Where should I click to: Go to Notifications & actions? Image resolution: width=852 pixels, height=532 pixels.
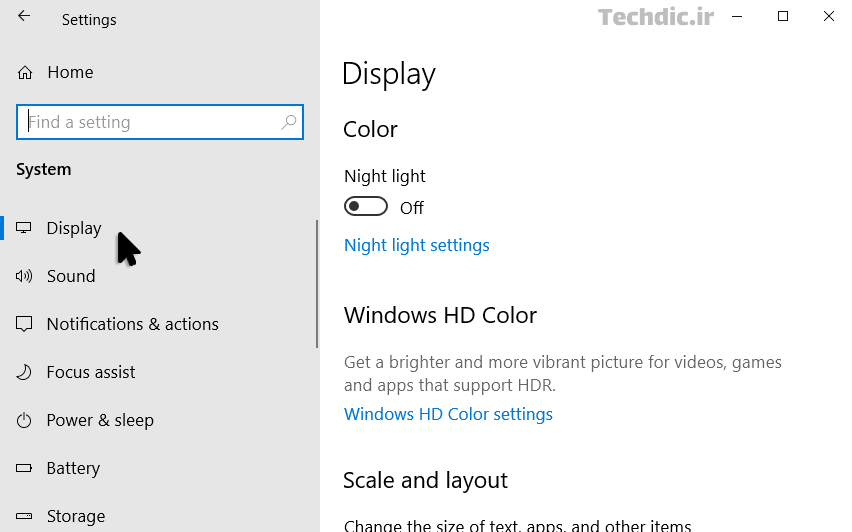tap(133, 324)
